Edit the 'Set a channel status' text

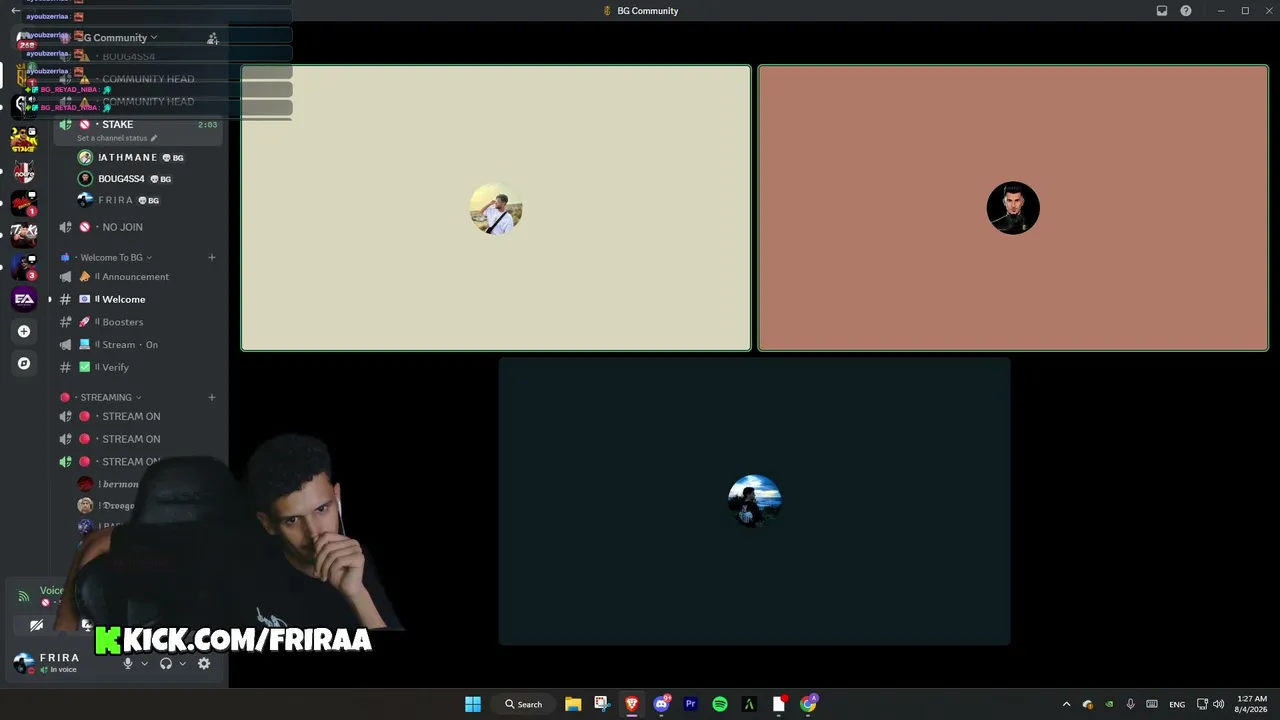tap(116, 138)
